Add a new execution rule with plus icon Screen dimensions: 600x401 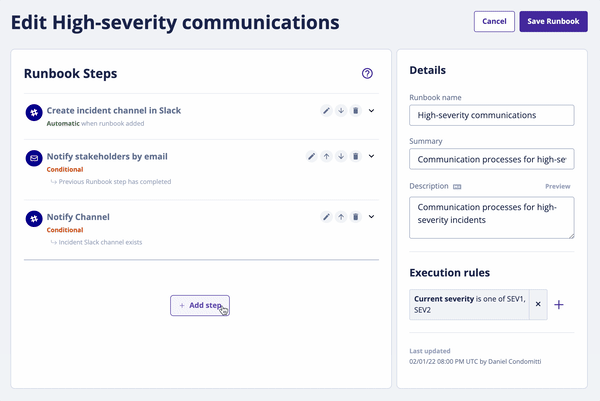(x=559, y=305)
